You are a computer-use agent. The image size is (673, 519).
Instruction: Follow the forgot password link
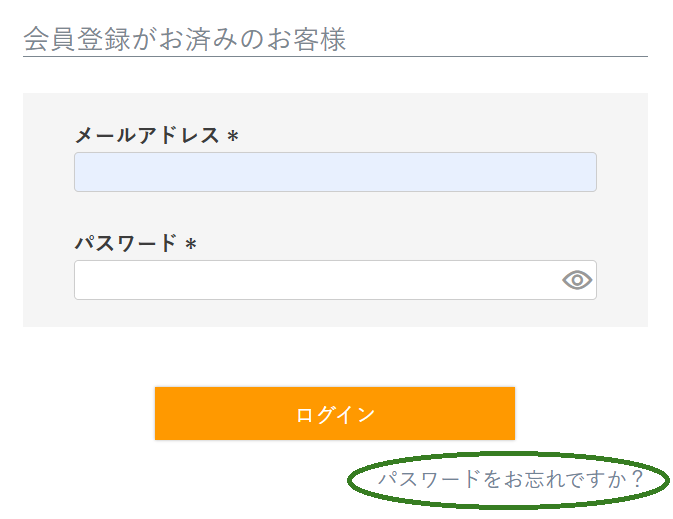point(510,480)
